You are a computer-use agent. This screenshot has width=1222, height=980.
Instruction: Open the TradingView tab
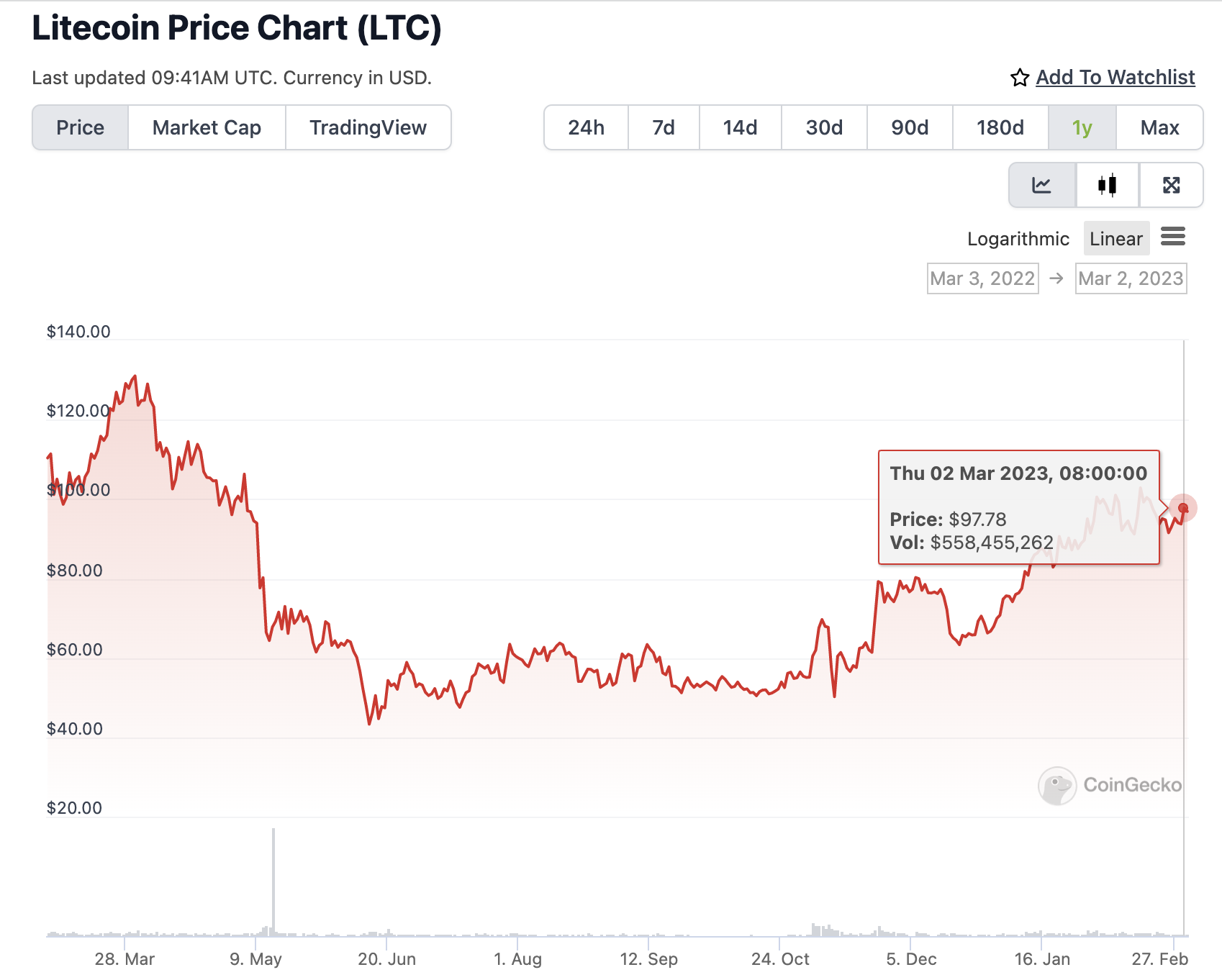[x=368, y=127]
